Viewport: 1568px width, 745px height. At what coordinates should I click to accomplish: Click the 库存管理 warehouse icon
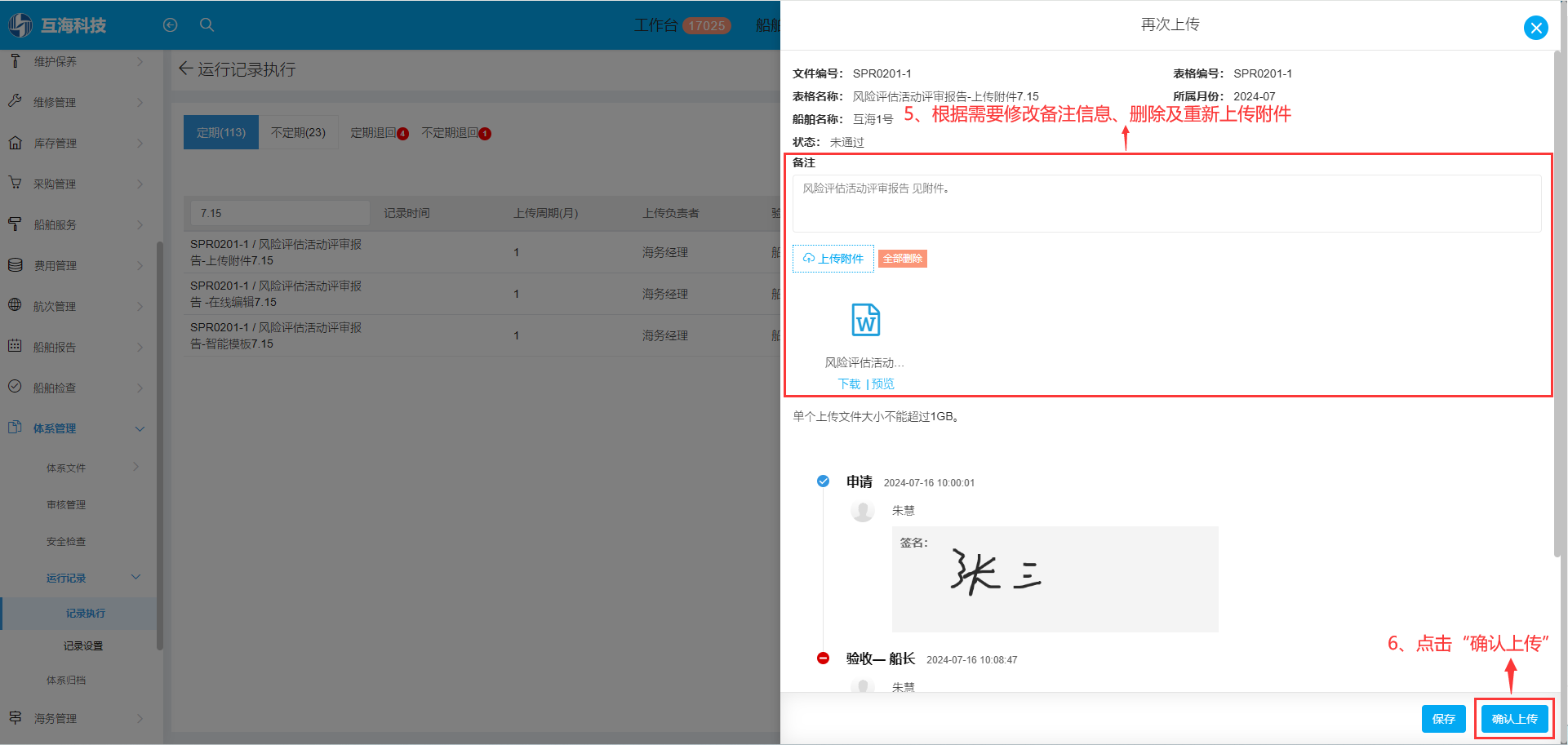[x=15, y=143]
